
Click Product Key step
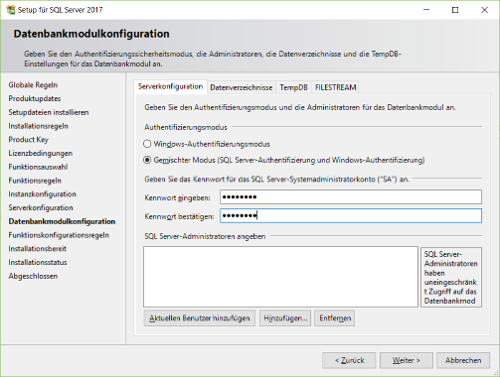click(28, 140)
